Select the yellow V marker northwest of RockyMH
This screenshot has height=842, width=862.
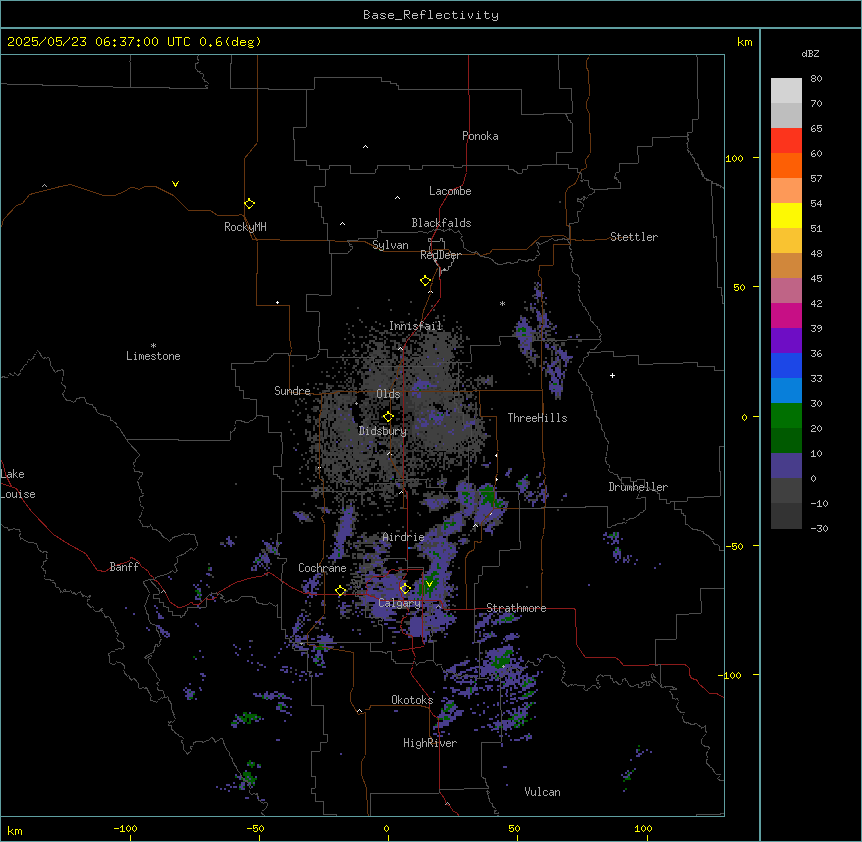(175, 184)
